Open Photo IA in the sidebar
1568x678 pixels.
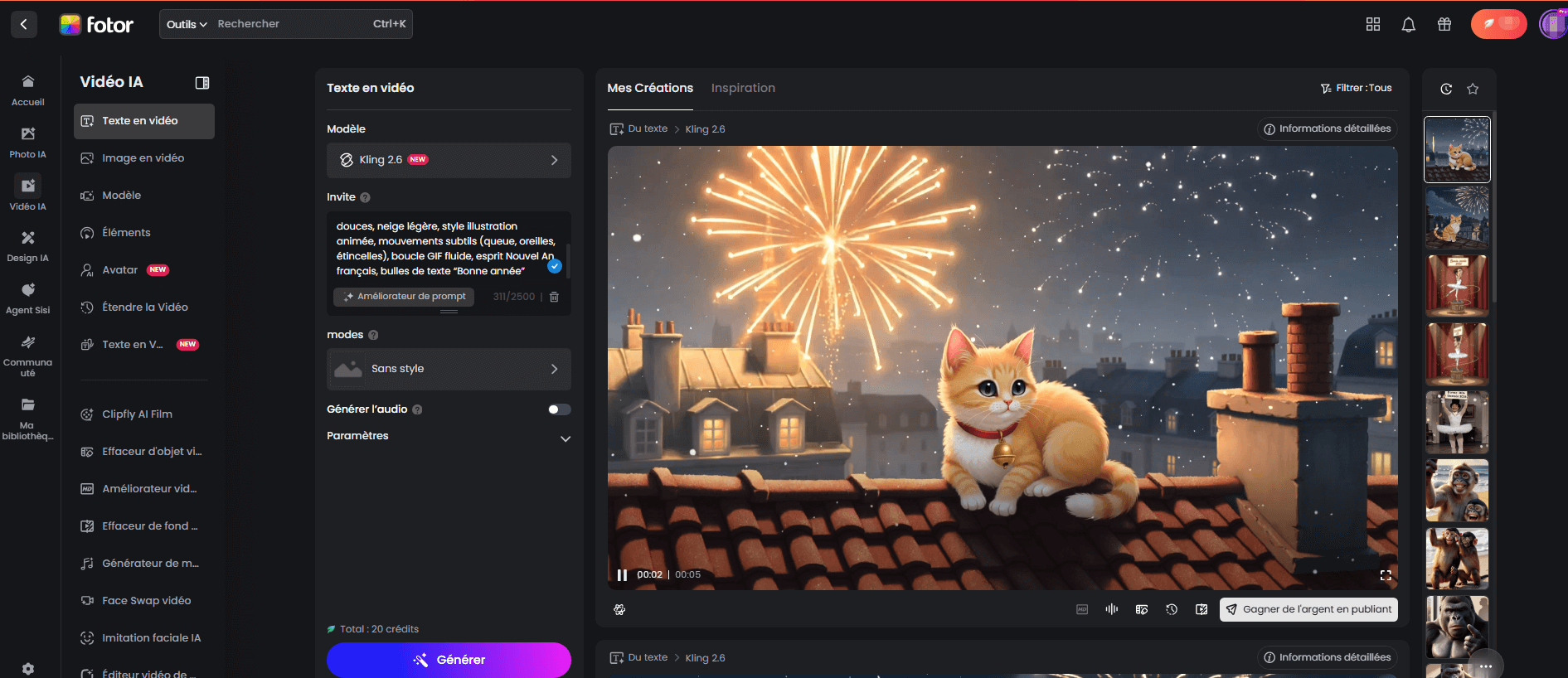coord(27,143)
